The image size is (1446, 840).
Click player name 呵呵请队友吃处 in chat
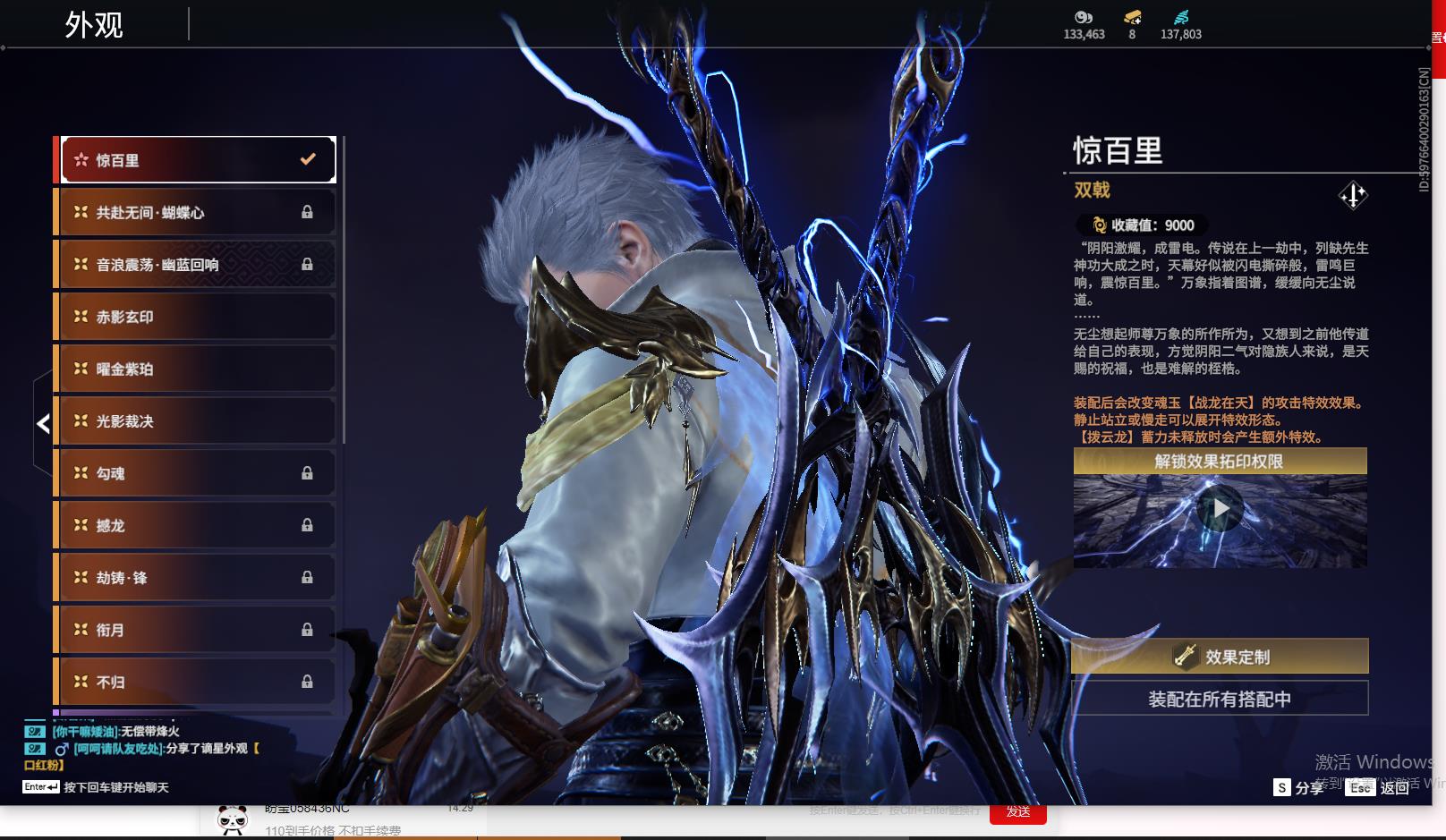(118, 749)
